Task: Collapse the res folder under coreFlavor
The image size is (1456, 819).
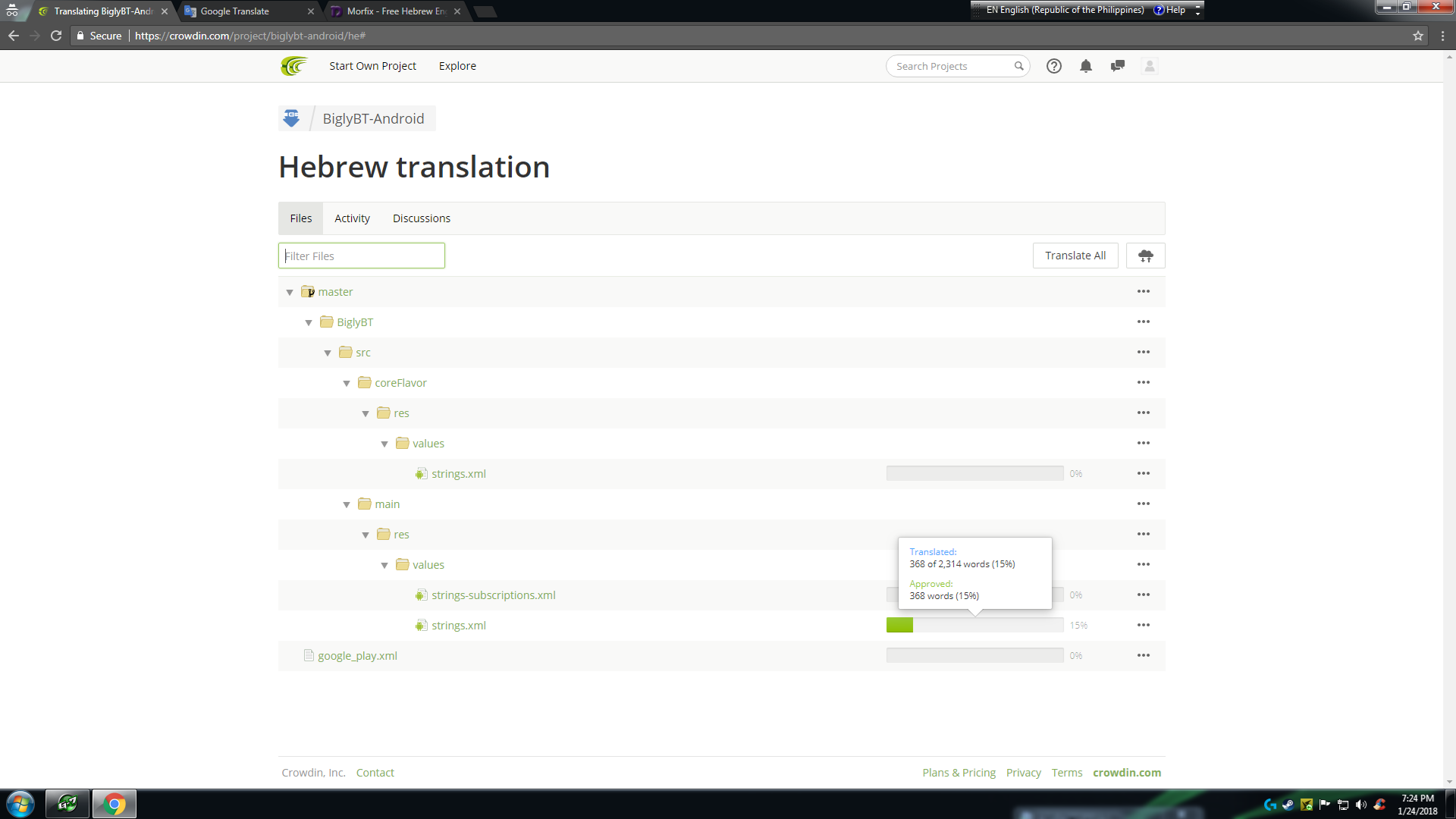Action: [366, 413]
